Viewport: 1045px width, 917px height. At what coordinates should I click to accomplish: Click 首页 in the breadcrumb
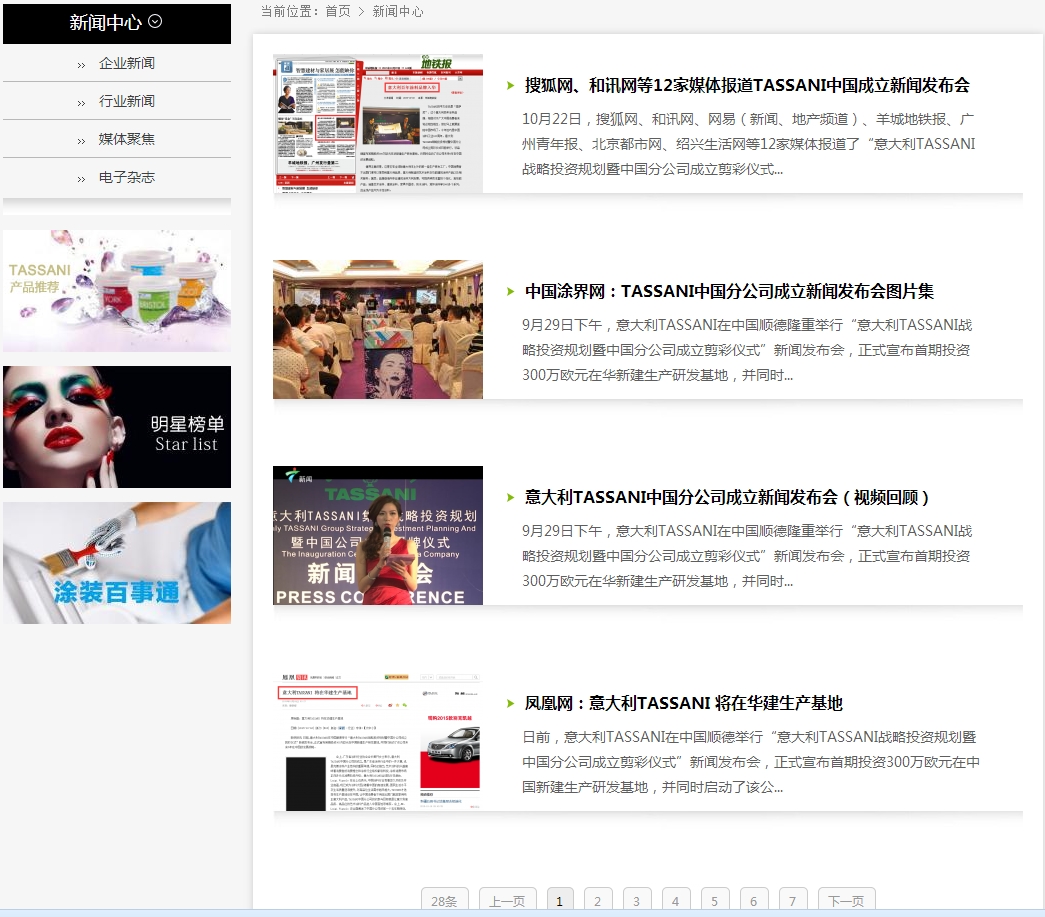point(337,11)
